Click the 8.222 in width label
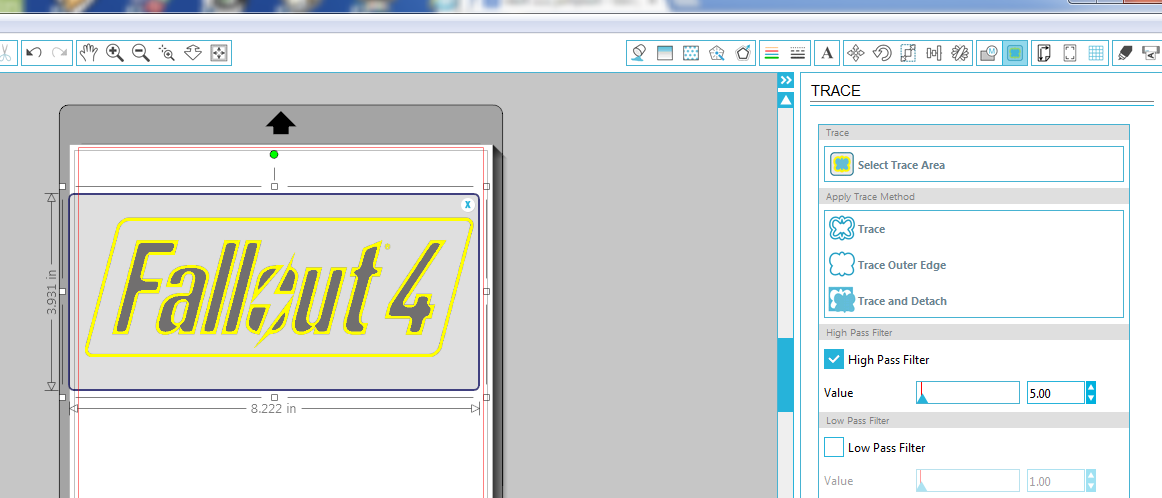This screenshot has height=498, width=1162. (273, 408)
